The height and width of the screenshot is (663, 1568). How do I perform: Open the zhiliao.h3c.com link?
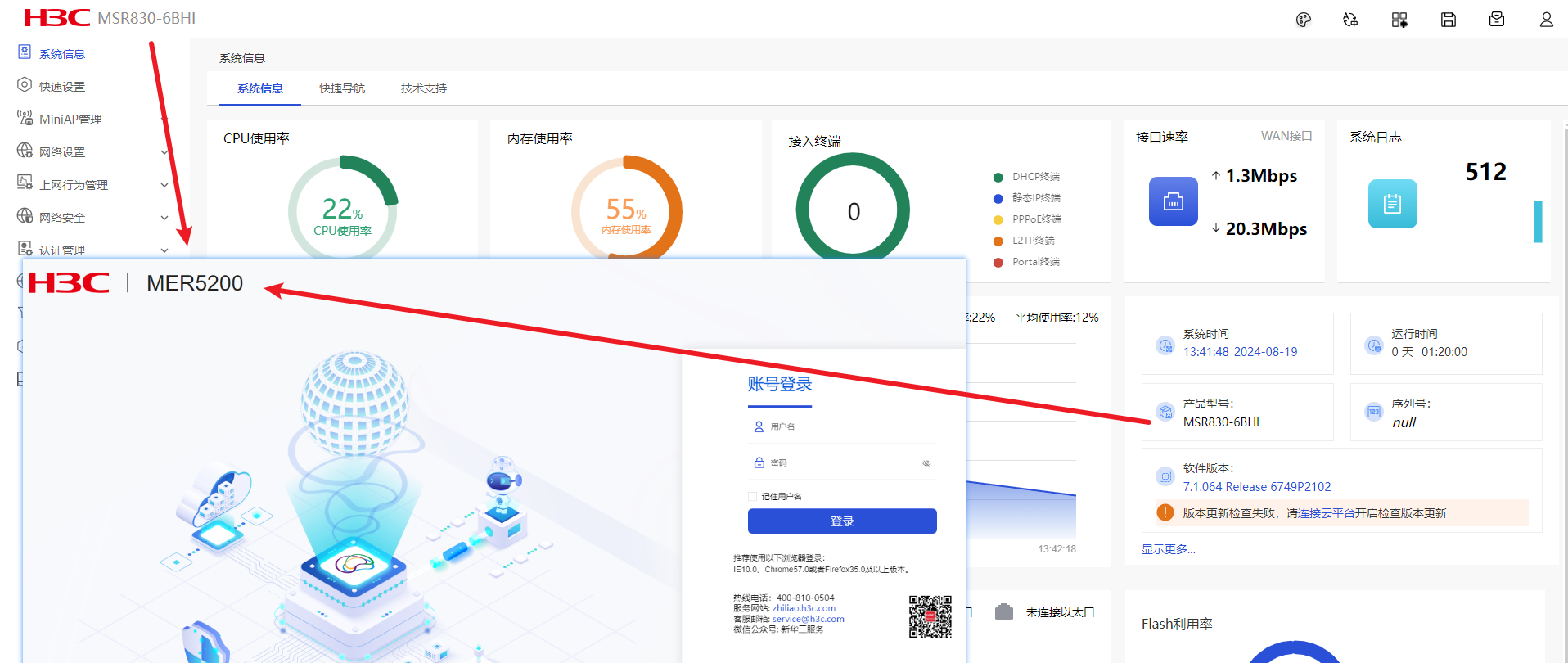tap(804, 608)
